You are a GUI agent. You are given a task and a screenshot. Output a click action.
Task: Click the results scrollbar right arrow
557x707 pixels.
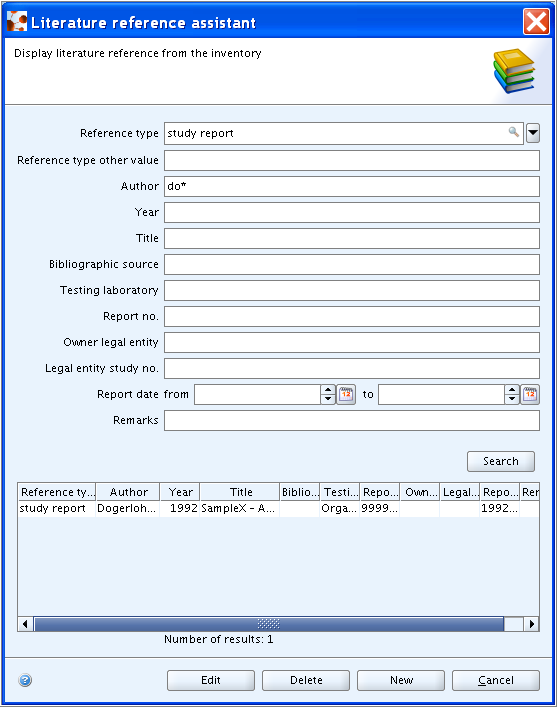click(531, 624)
